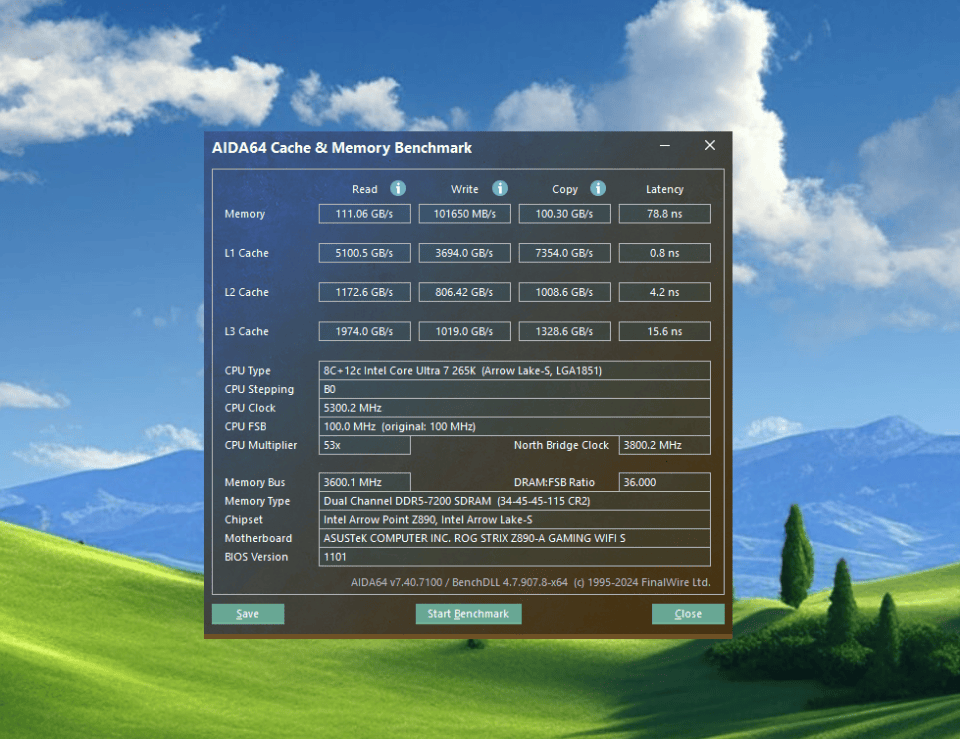Click the Read column header label
The height and width of the screenshot is (739, 960).
[x=365, y=189]
